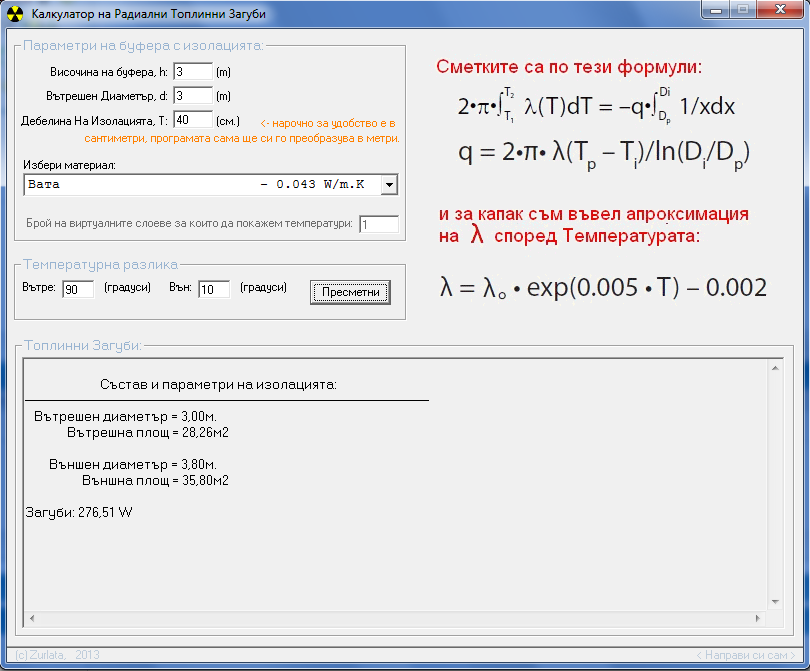Minimize the calculator window

tap(714, 10)
